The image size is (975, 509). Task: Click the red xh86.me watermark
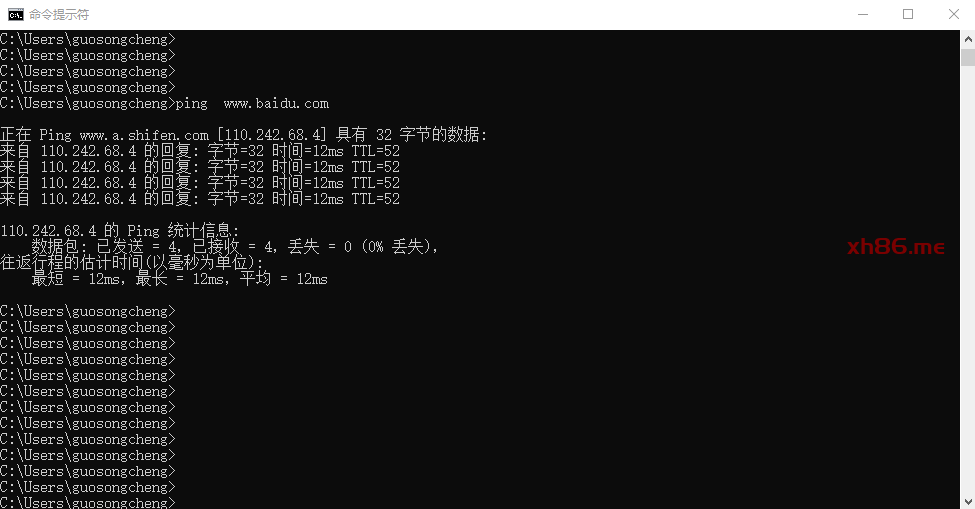pos(896,247)
